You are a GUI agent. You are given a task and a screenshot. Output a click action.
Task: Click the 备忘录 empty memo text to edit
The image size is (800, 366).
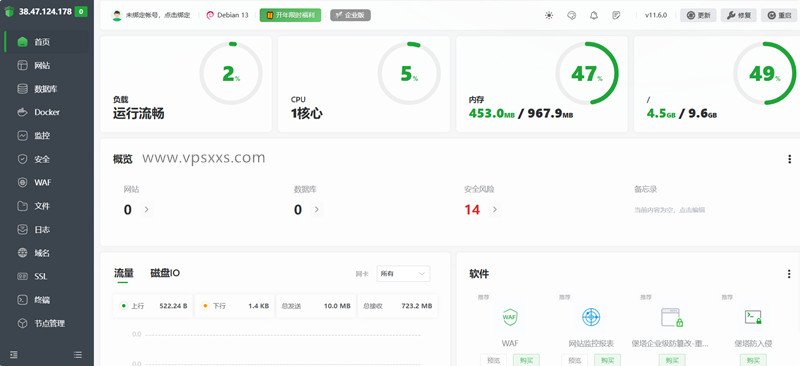point(669,210)
